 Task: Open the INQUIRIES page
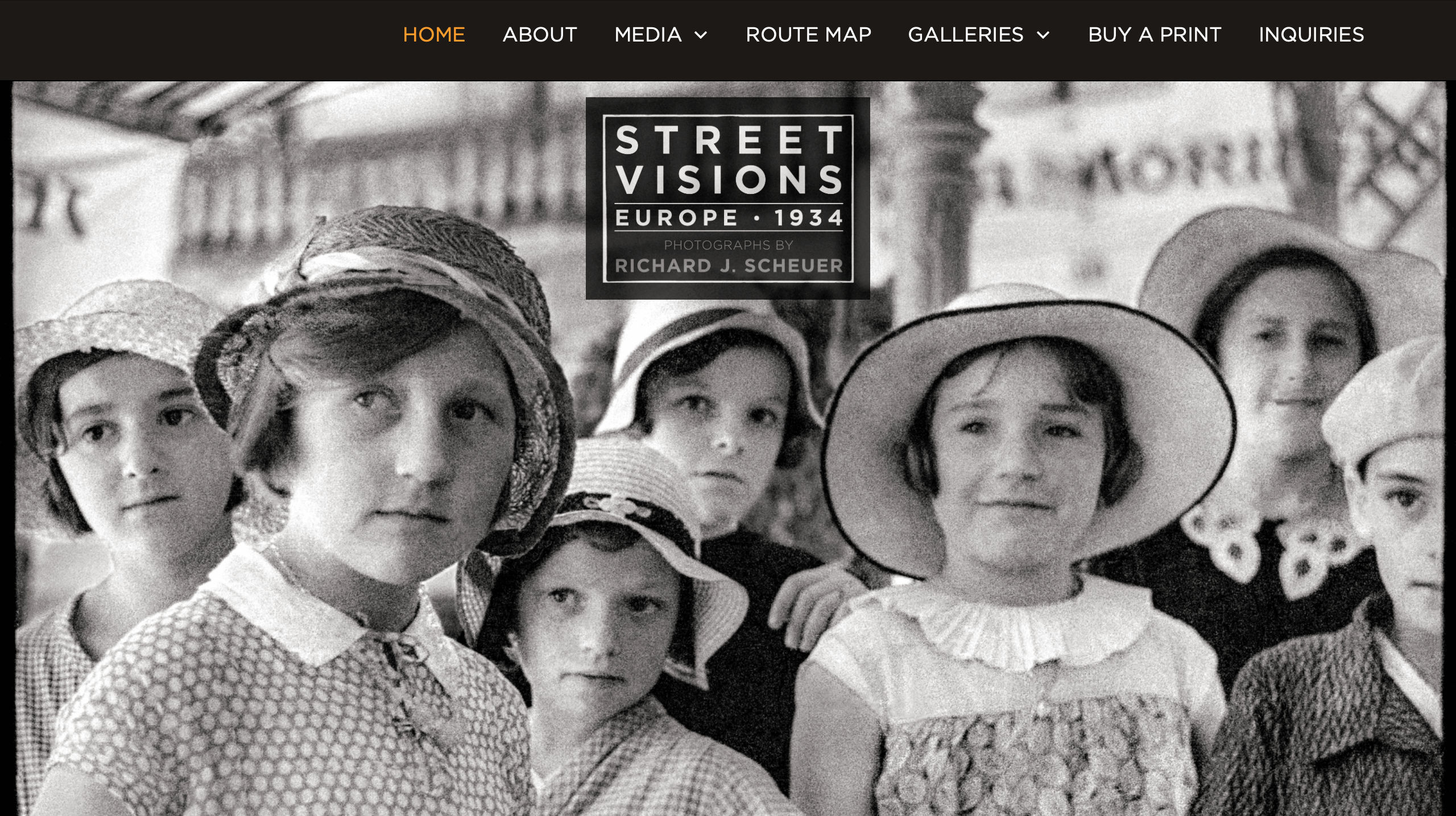[x=1311, y=35]
